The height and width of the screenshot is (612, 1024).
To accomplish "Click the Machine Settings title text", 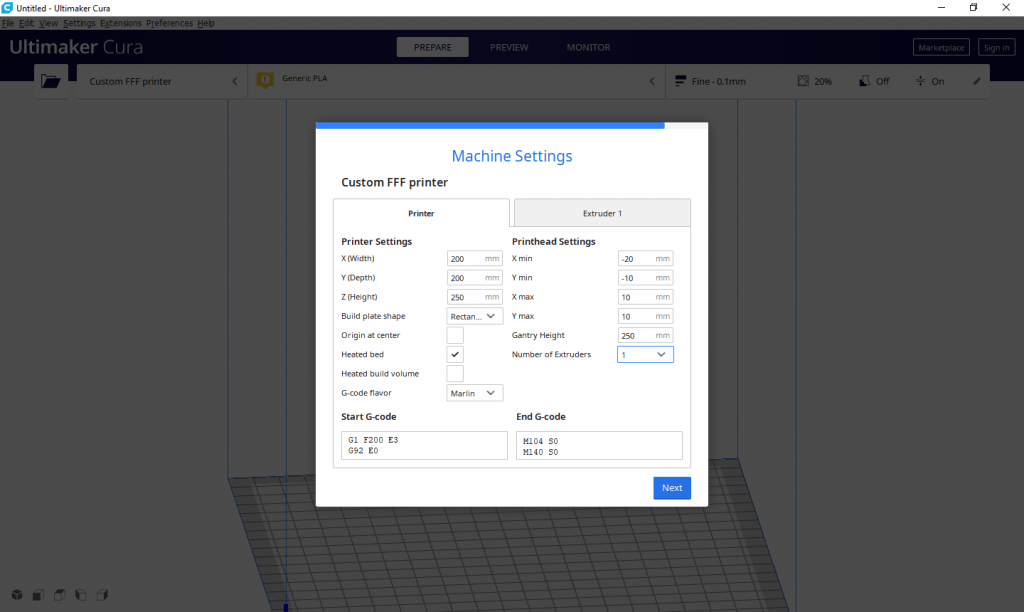I will click(512, 156).
